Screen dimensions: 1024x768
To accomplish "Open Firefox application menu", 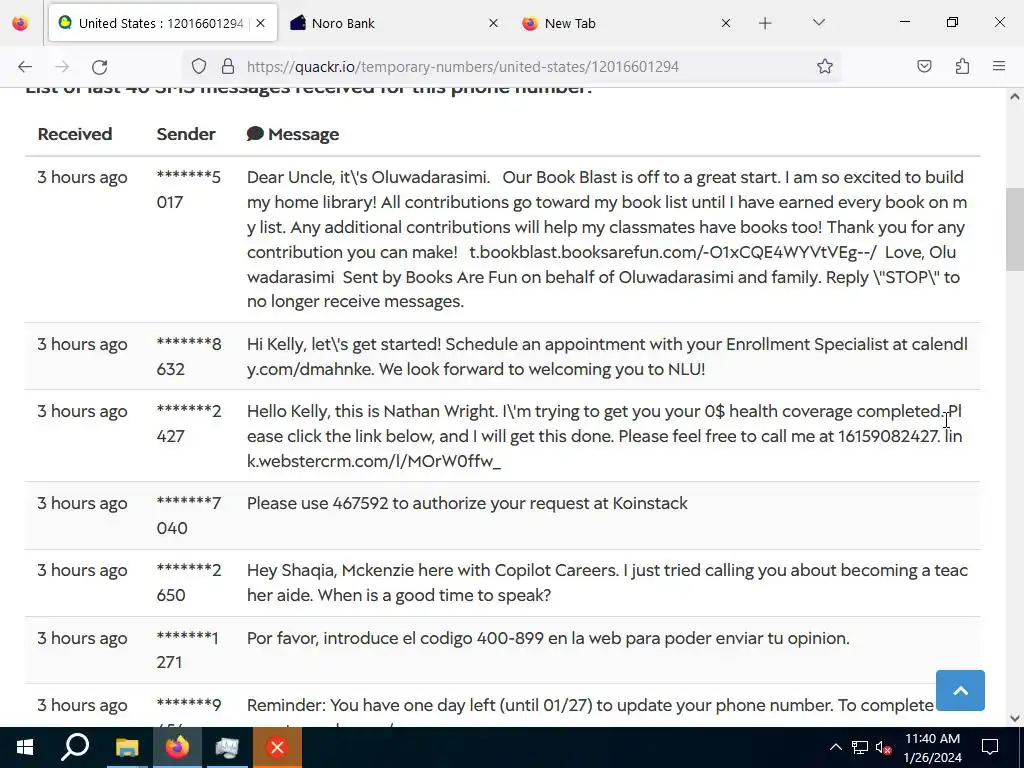I will 999,66.
